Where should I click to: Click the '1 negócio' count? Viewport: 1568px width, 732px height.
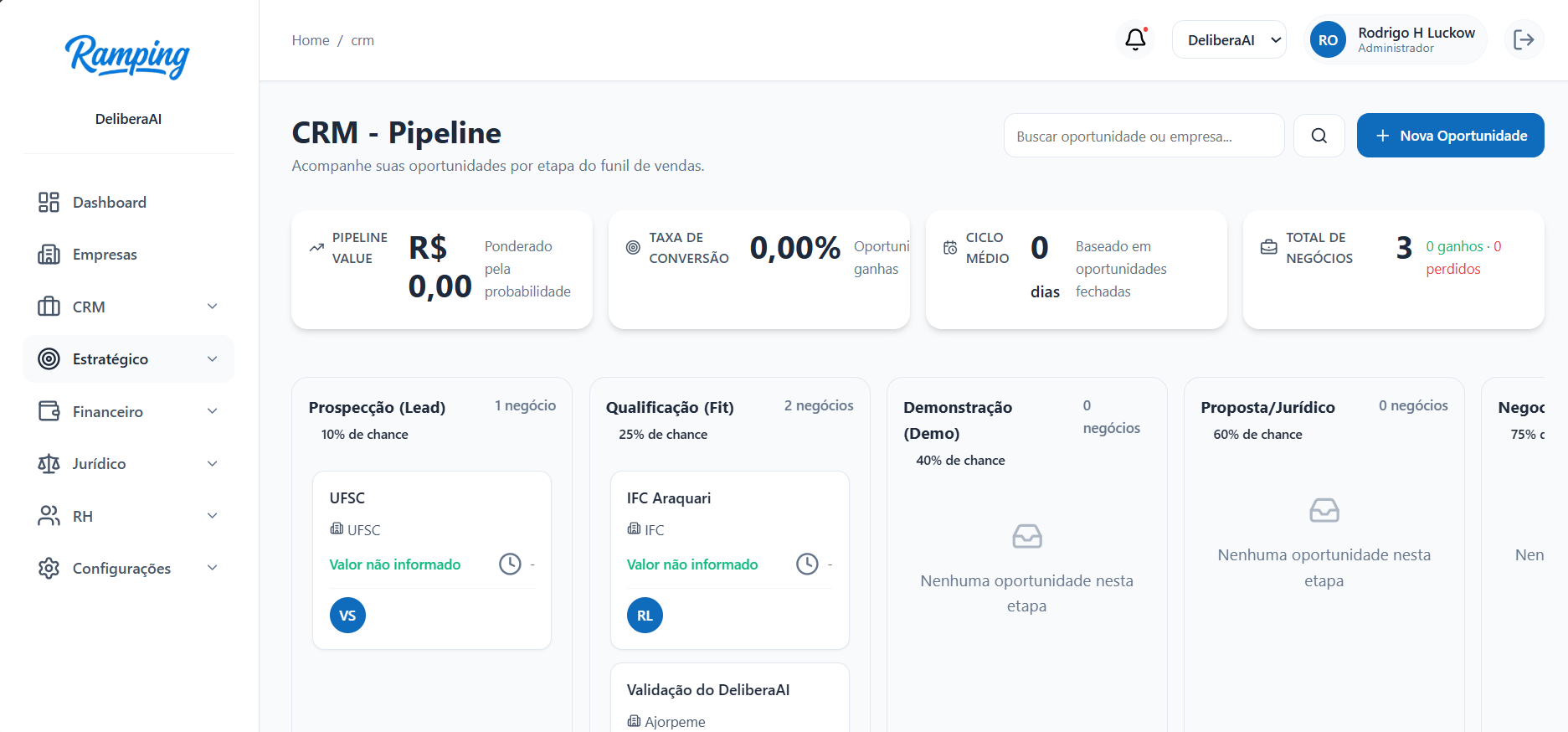[525, 405]
